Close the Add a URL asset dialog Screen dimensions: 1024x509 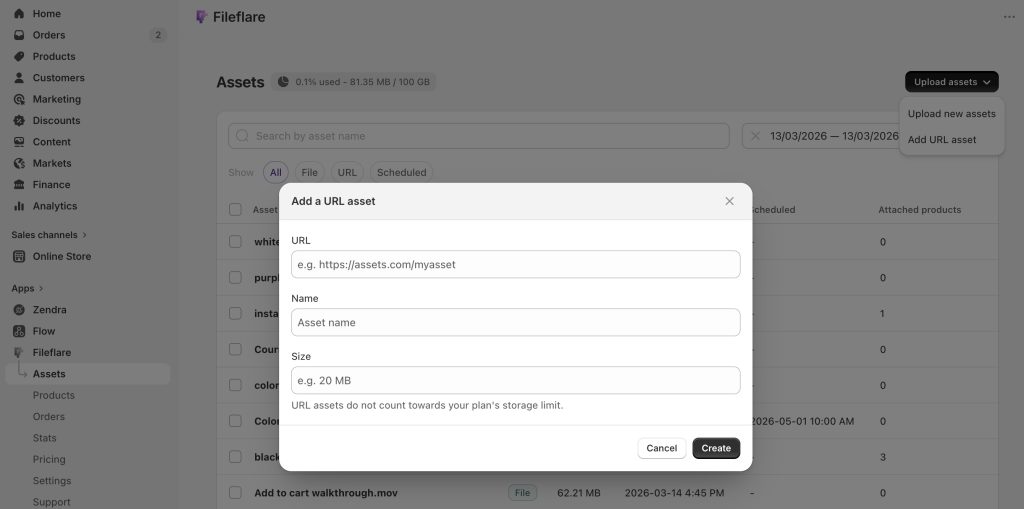(x=729, y=201)
